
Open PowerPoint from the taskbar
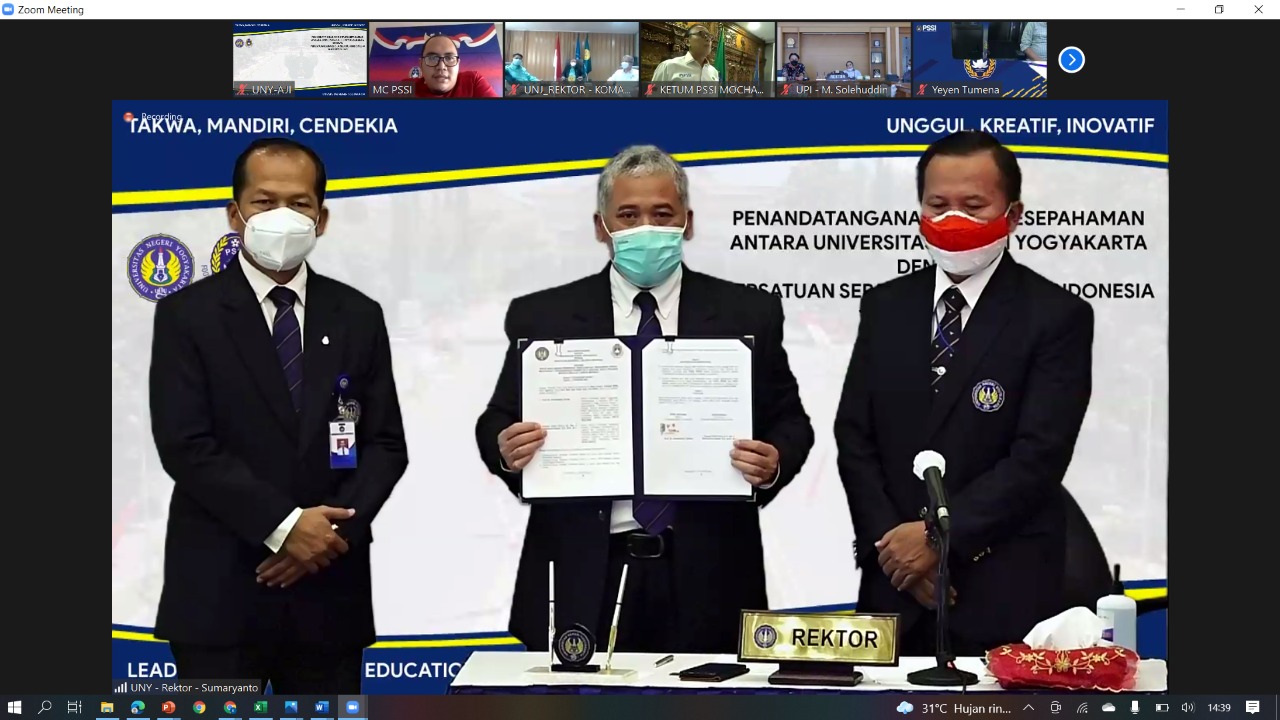(168, 707)
